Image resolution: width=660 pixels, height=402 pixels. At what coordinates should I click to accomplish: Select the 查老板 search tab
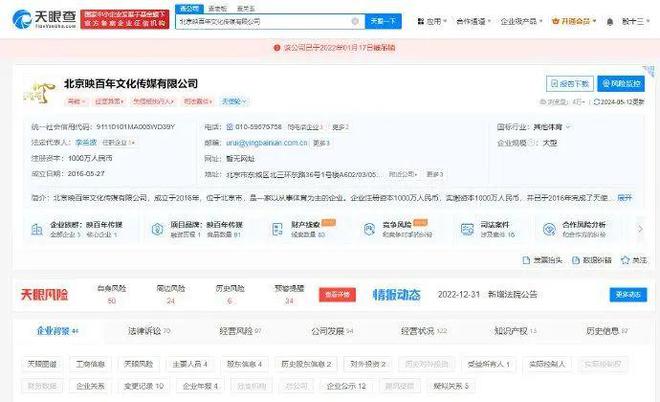point(218,9)
